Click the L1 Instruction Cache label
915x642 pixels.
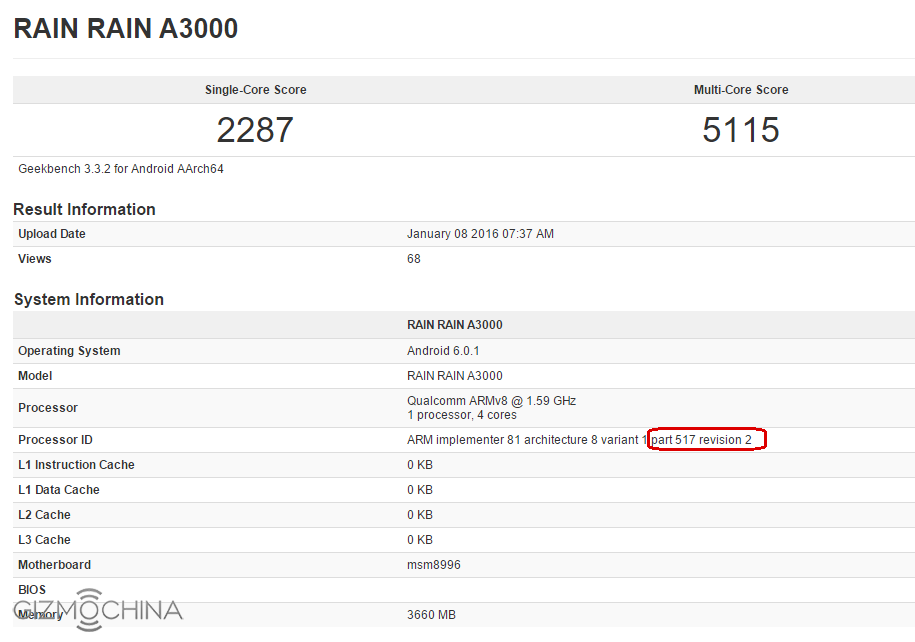(x=76, y=465)
